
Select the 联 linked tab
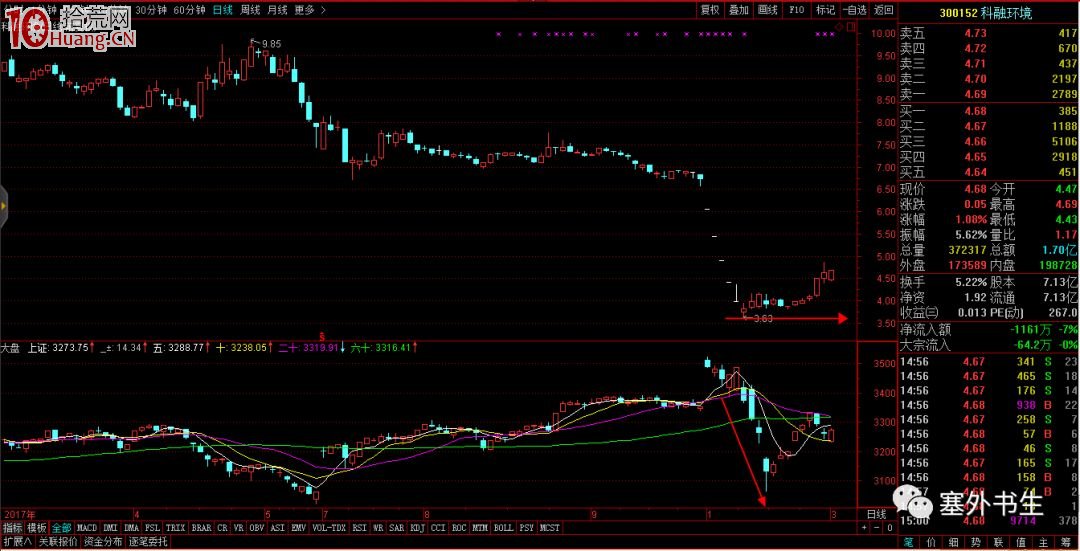click(1000, 541)
